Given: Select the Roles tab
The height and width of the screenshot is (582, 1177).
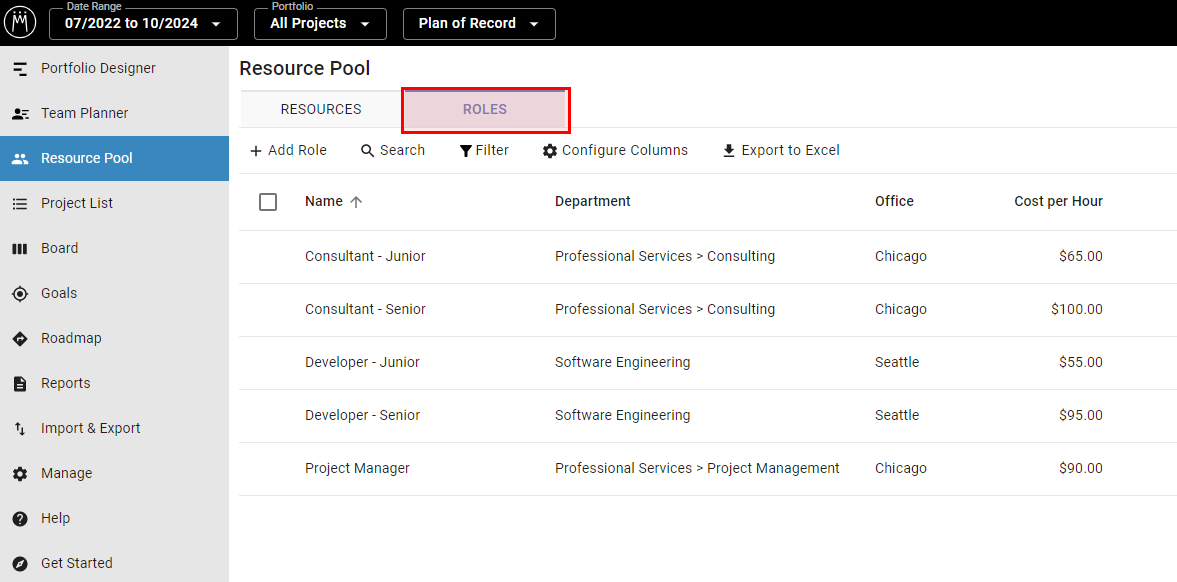Looking at the screenshot, I should (485, 110).
